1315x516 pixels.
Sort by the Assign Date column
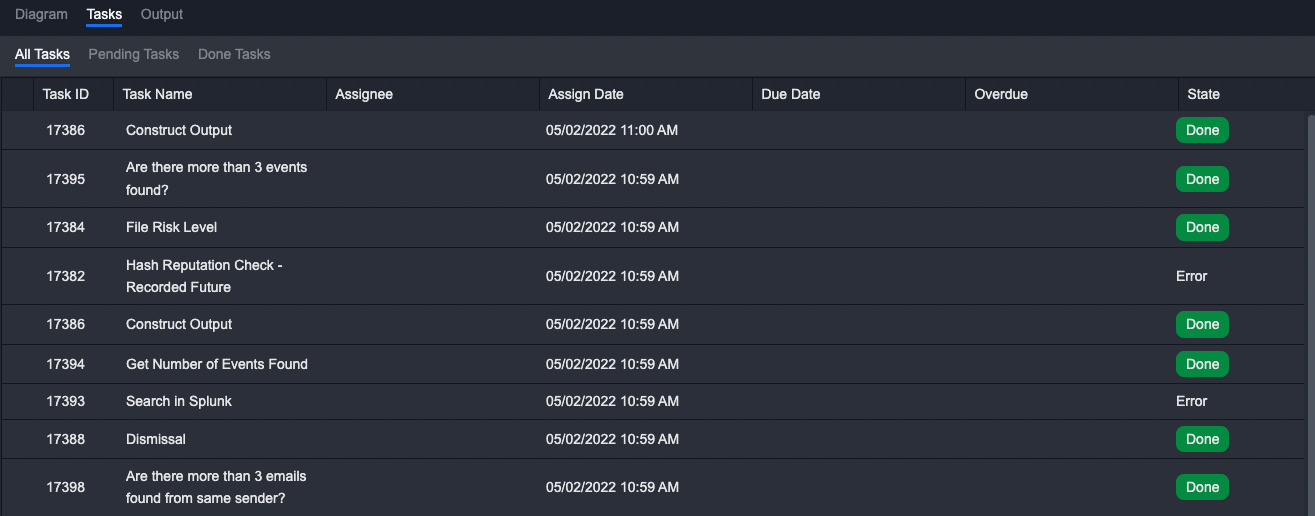[585, 94]
